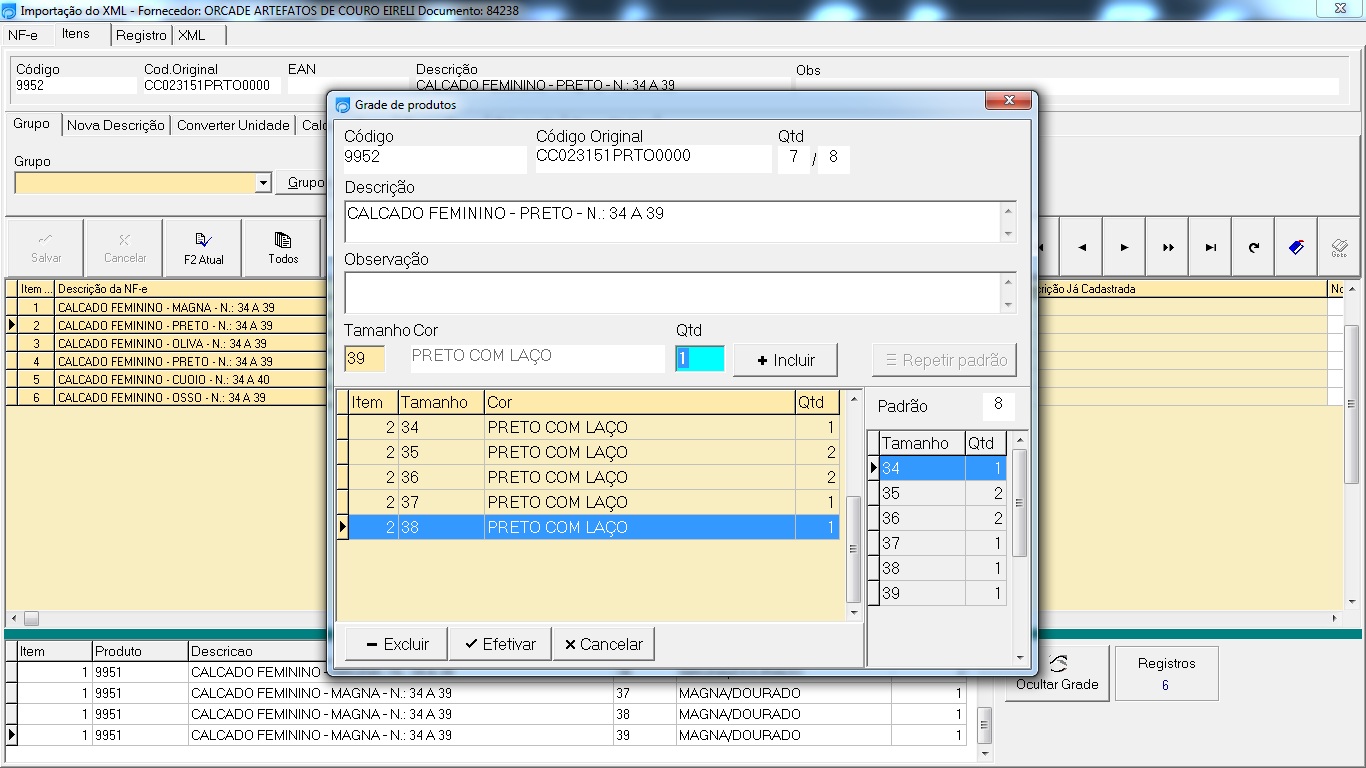Click the Padrão value field
This screenshot has height=768, width=1366.
coord(999,406)
